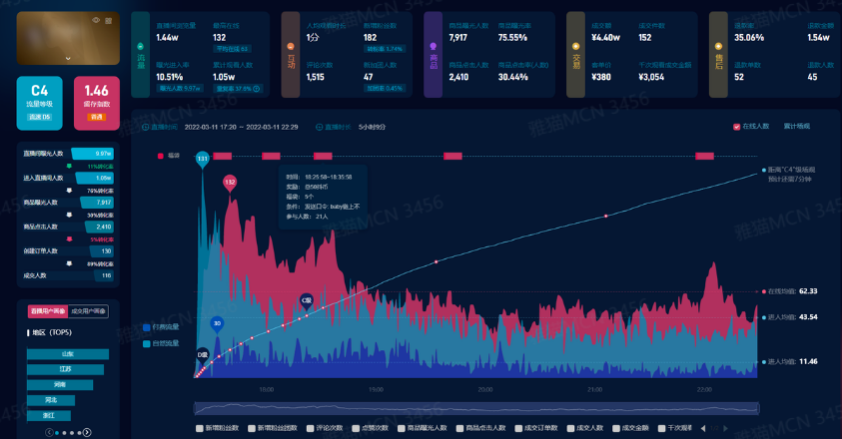This screenshot has width=842, height=439.
Task: Click the QR code icon on streamer card
Action: click(108, 20)
